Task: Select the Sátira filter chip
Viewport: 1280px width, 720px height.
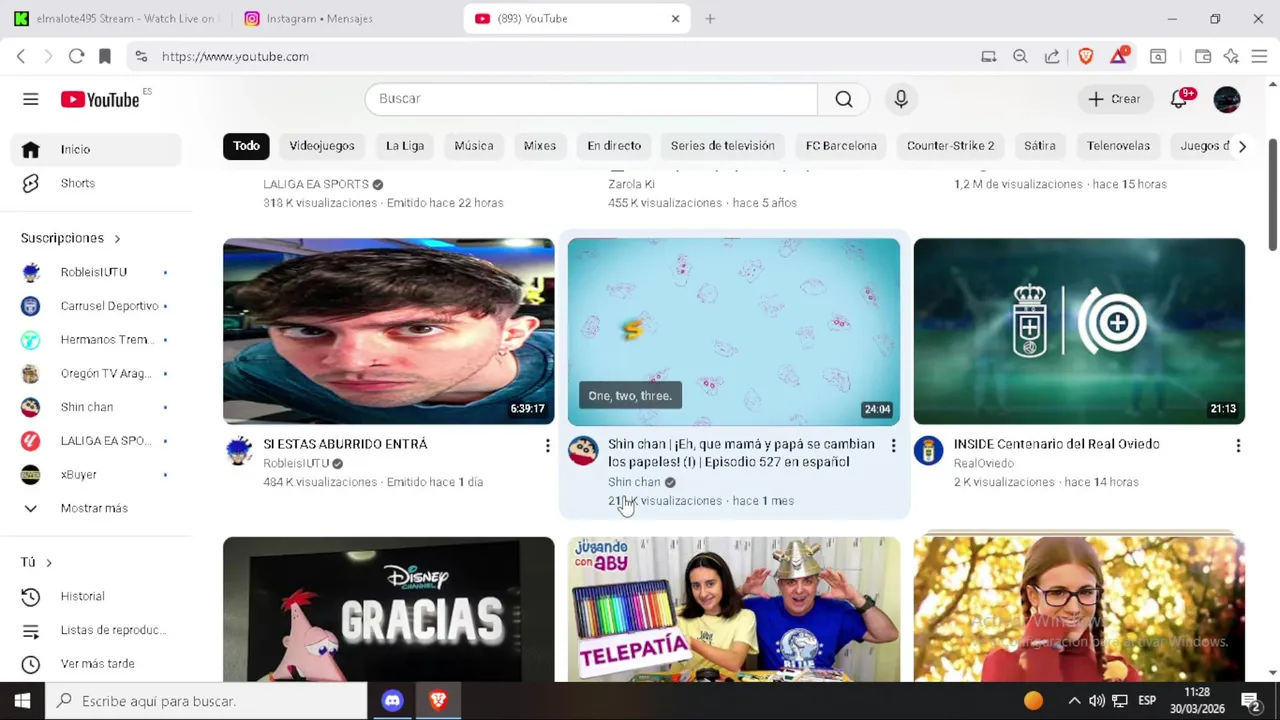Action: pos(1040,146)
